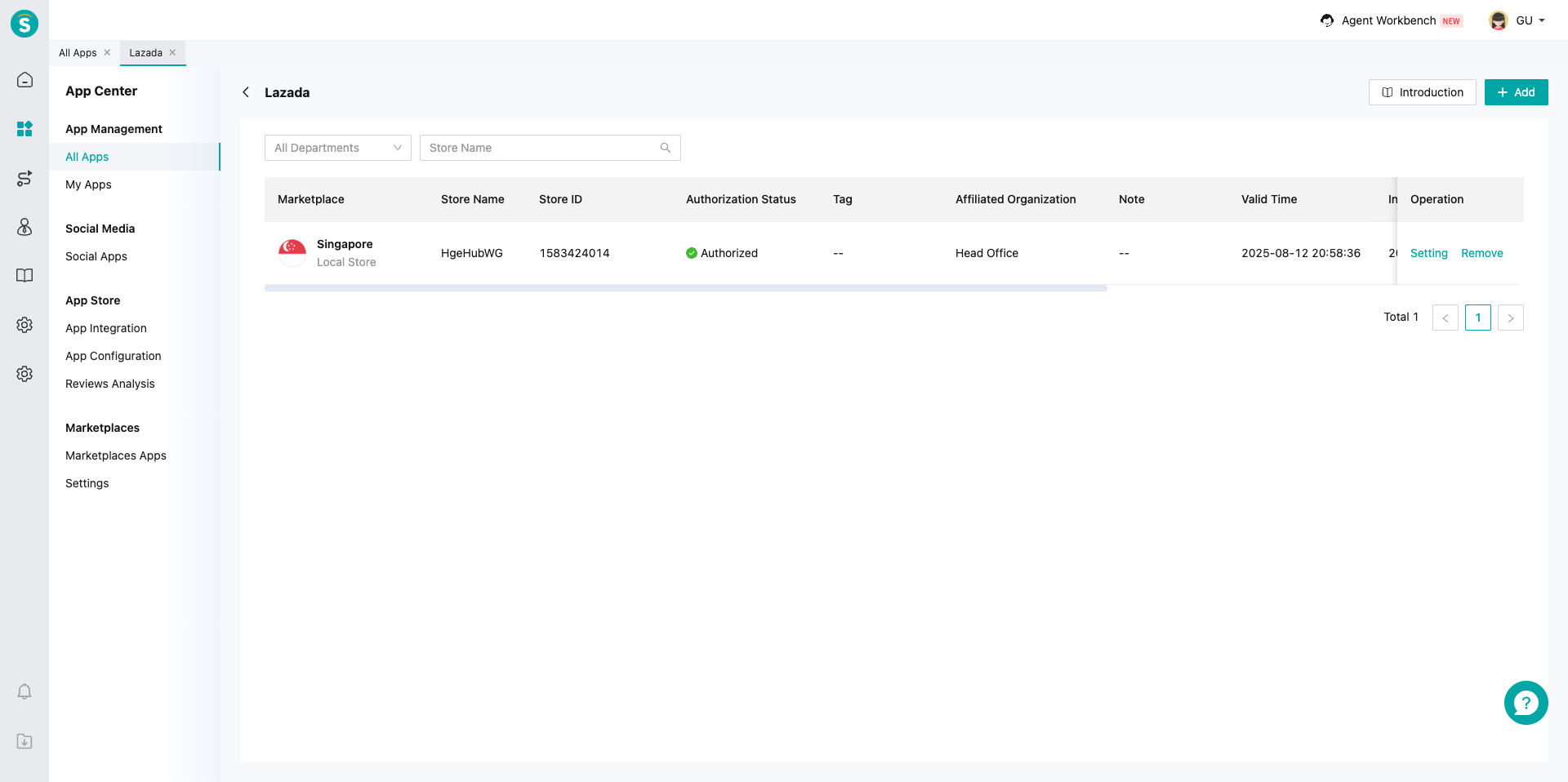Viewport: 1568px width, 782px height.
Task: Click the search magnifier in Store Name field
Action: [666, 148]
